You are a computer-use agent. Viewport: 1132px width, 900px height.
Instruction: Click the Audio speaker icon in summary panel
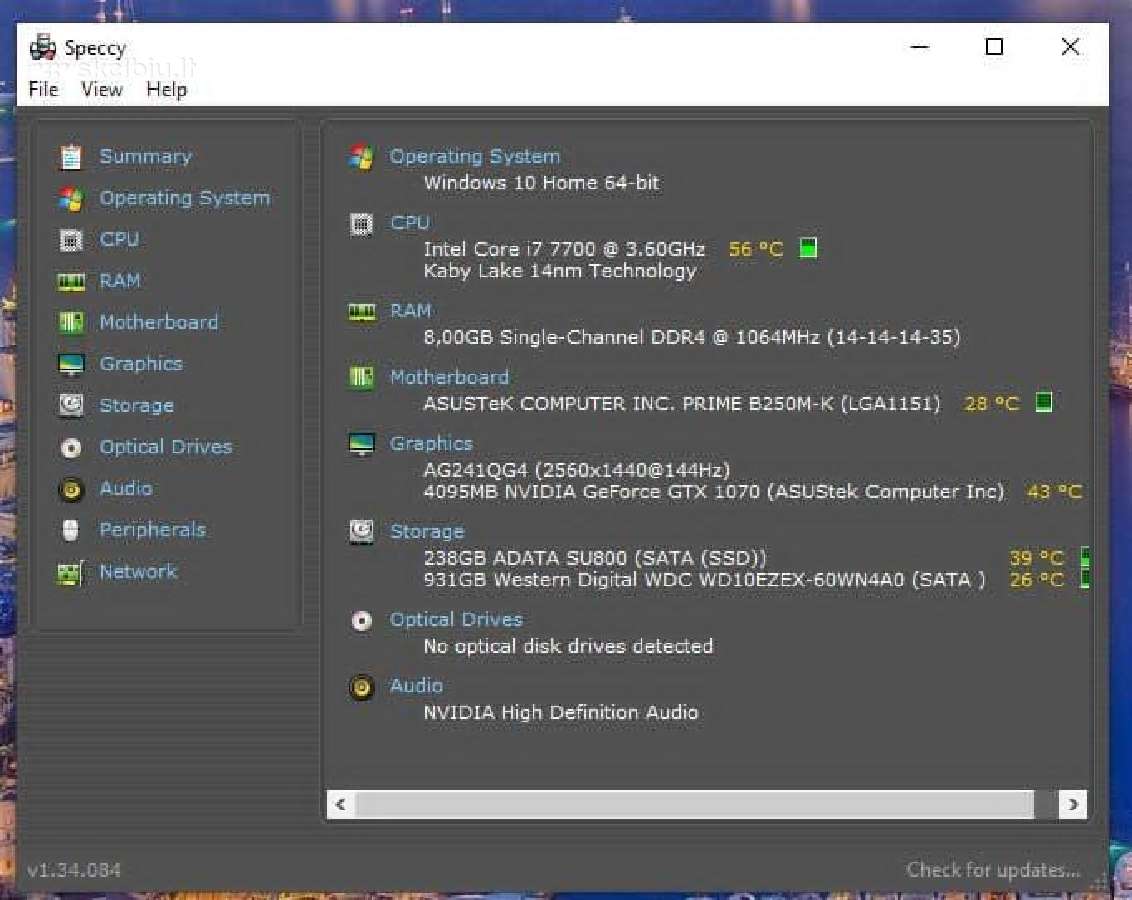361,687
